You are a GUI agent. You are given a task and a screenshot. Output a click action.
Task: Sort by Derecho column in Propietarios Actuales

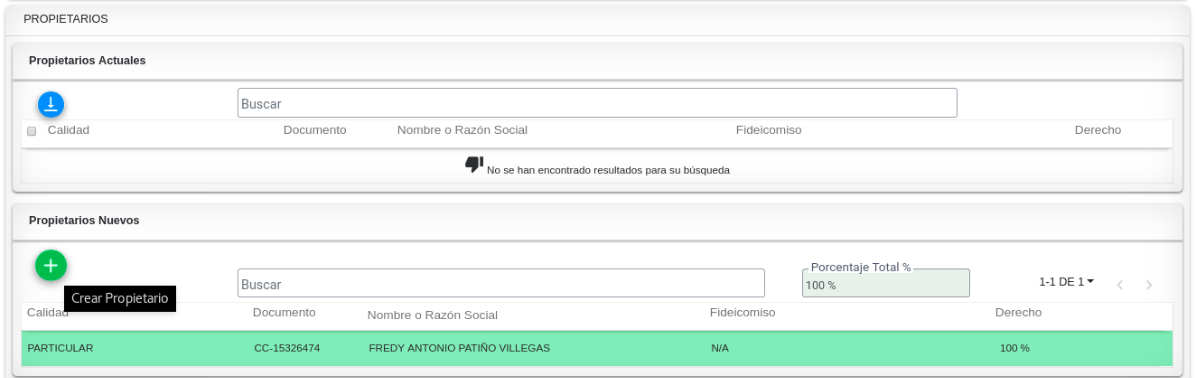click(1097, 130)
